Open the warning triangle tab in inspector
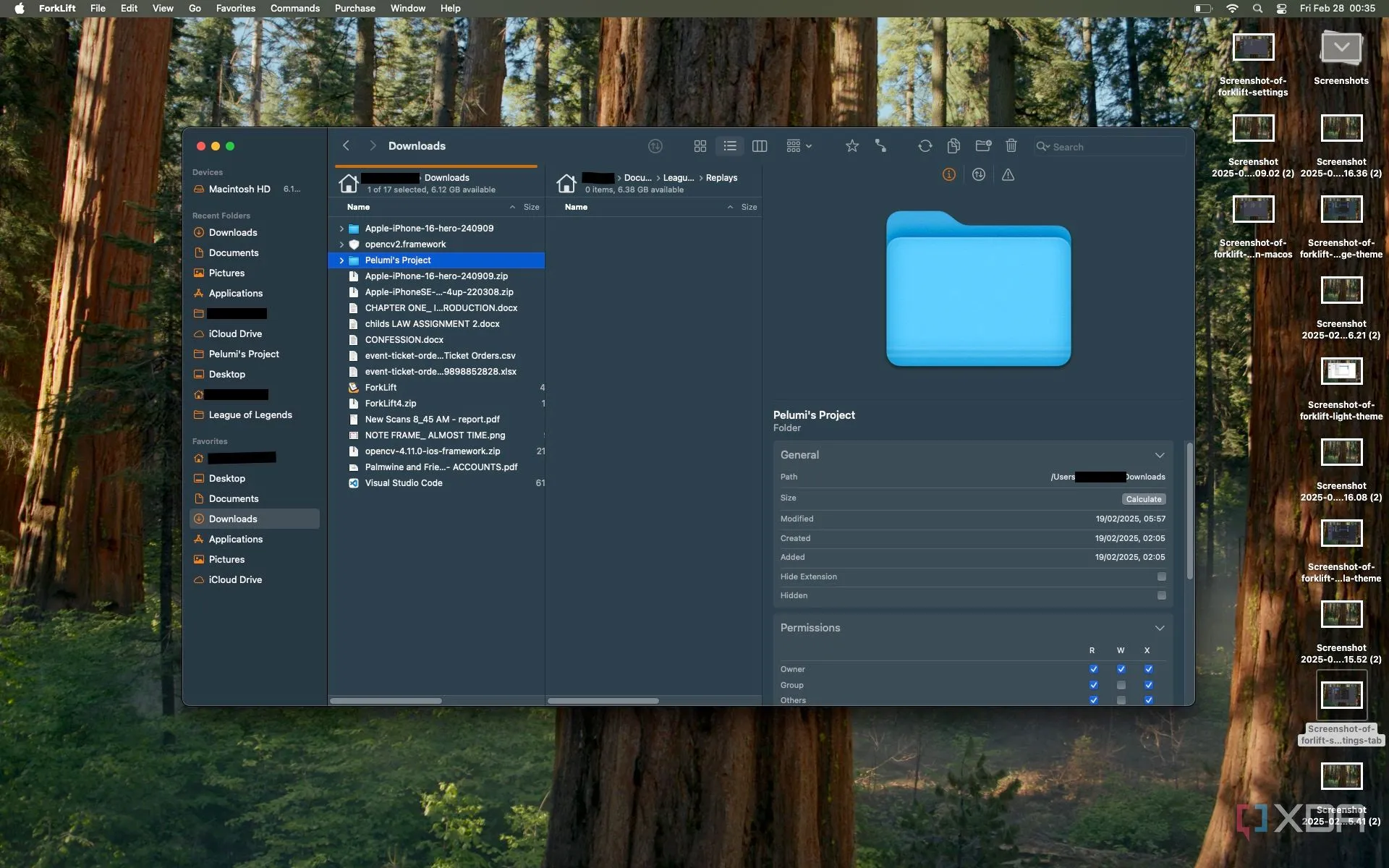The height and width of the screenshot is (868, 1389). [x=1008, y=175]
